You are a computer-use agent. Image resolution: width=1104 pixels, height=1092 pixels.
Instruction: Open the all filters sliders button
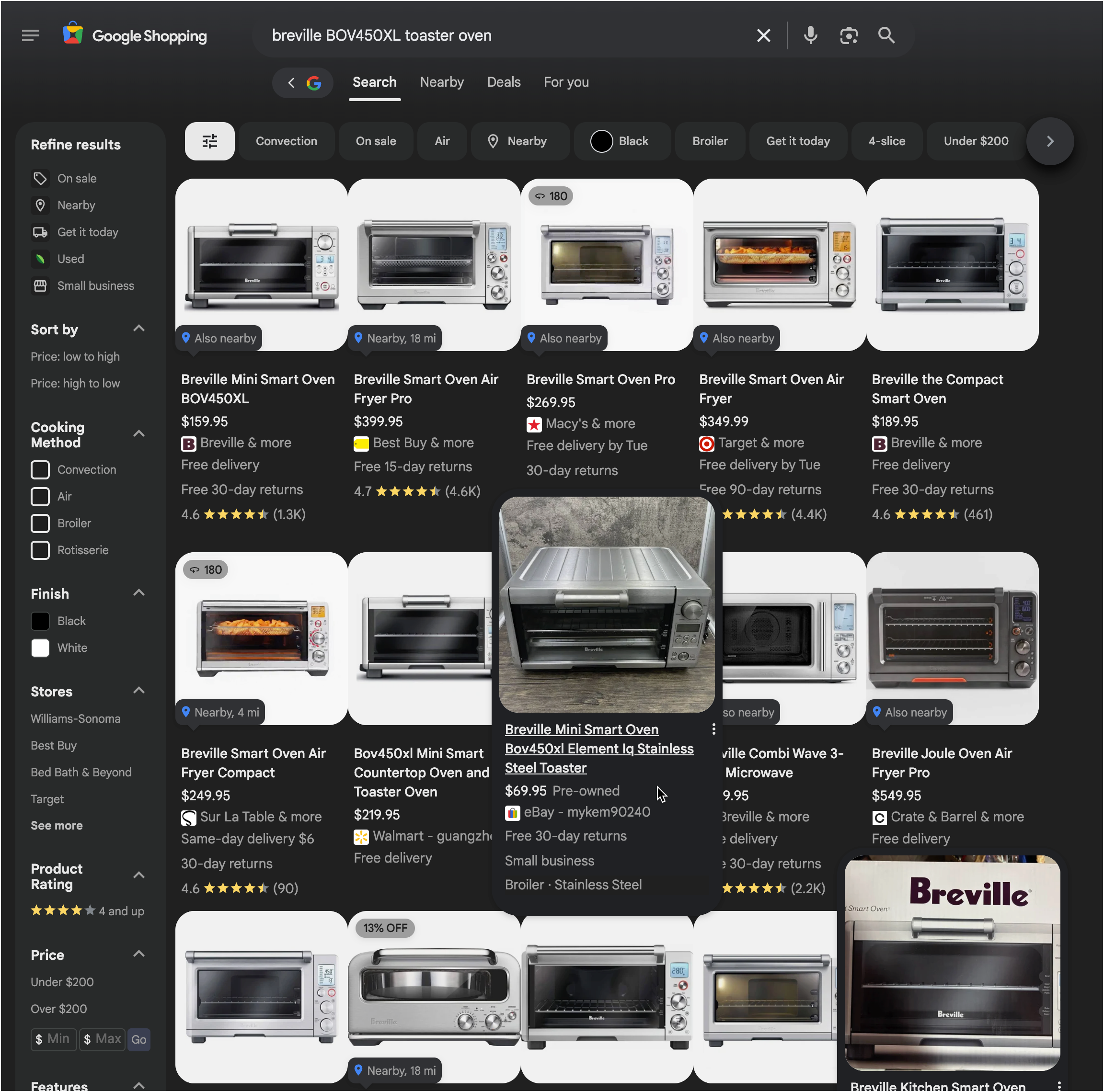point(210,141)
